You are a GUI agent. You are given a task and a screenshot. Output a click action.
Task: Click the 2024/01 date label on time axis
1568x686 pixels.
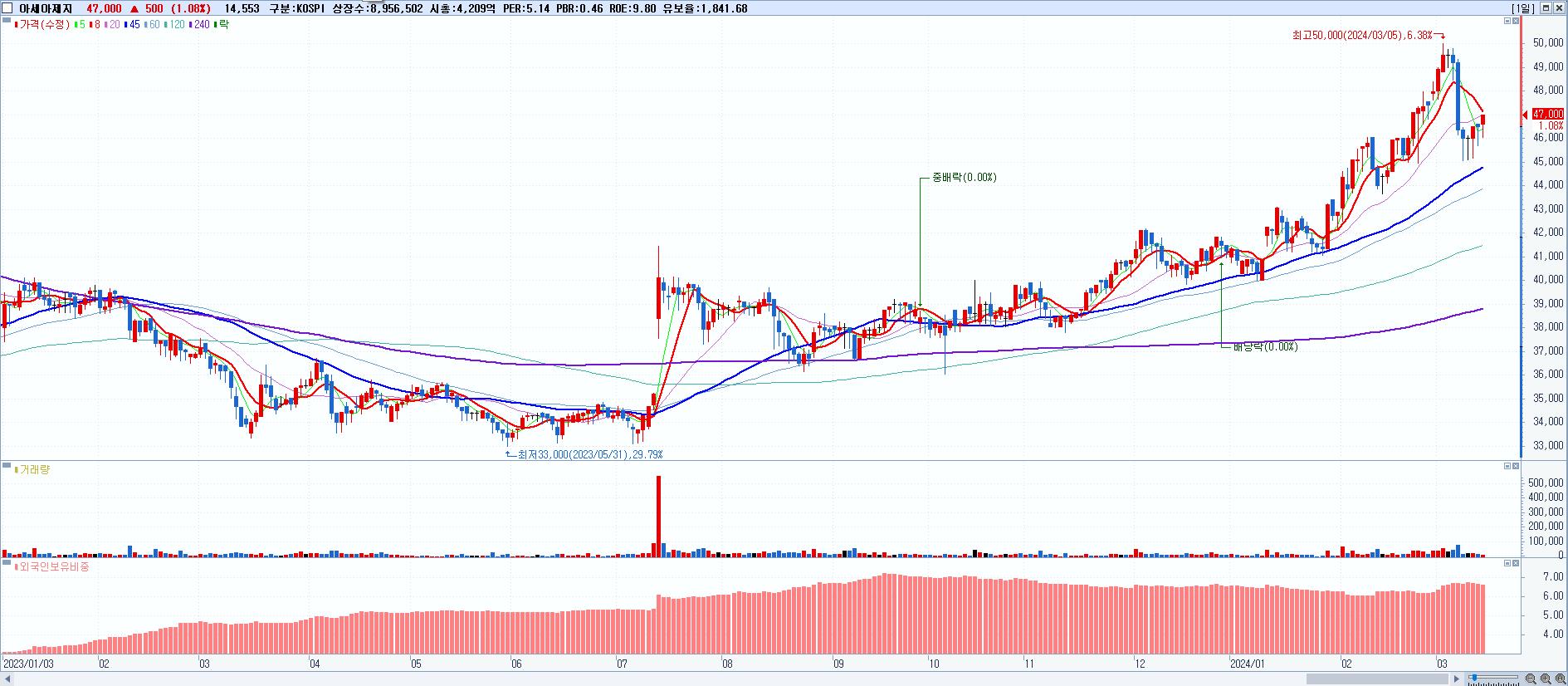tap(1247, 664)
